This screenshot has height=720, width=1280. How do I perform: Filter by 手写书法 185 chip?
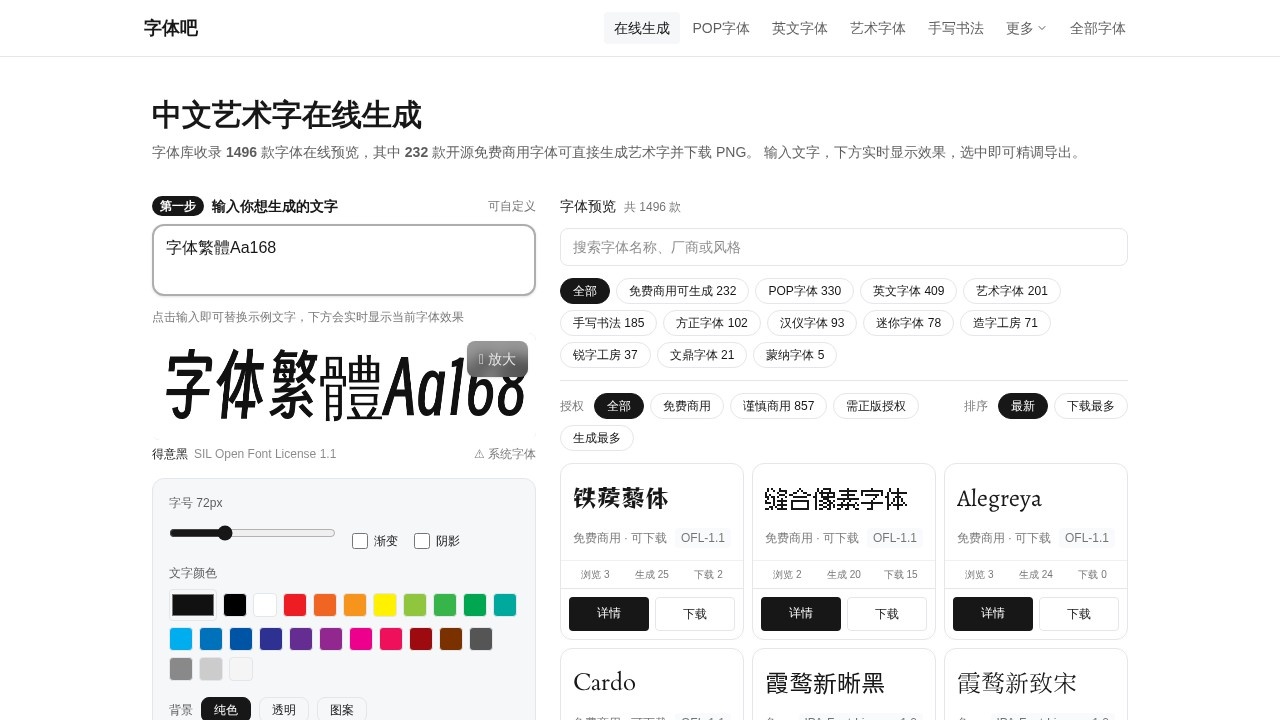[x=609, y=323]
